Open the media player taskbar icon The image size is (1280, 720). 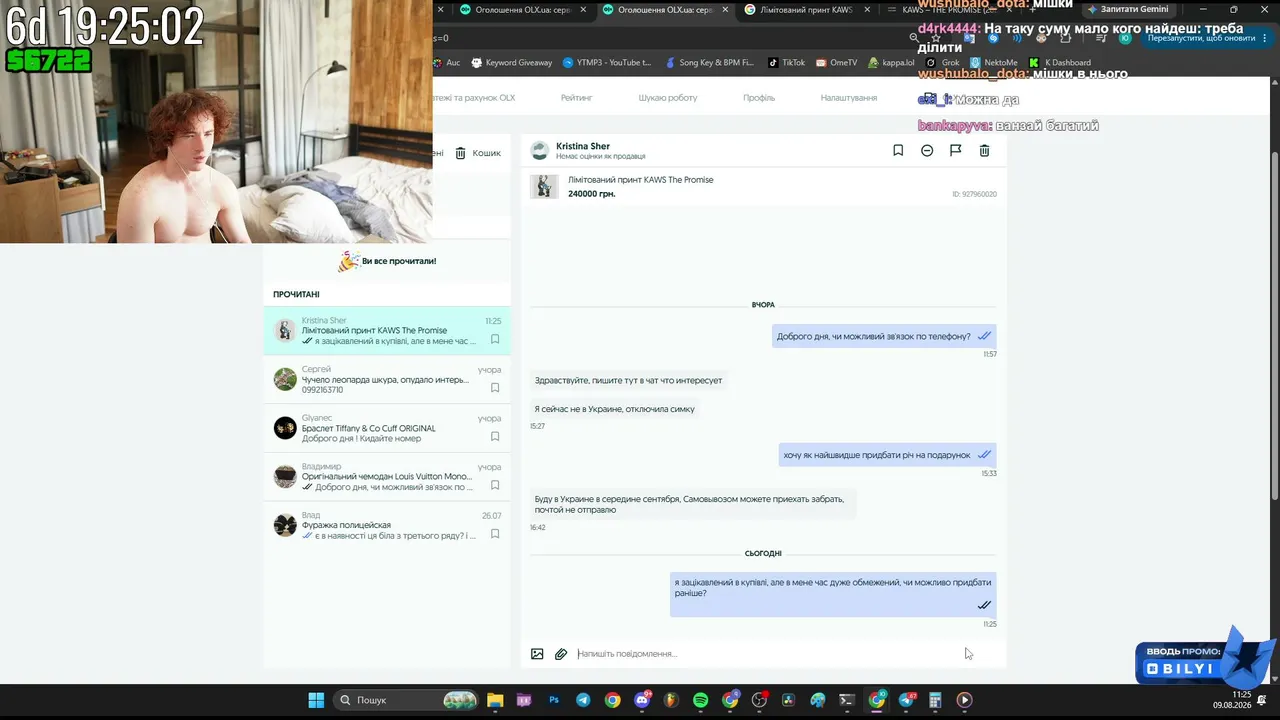964,700
